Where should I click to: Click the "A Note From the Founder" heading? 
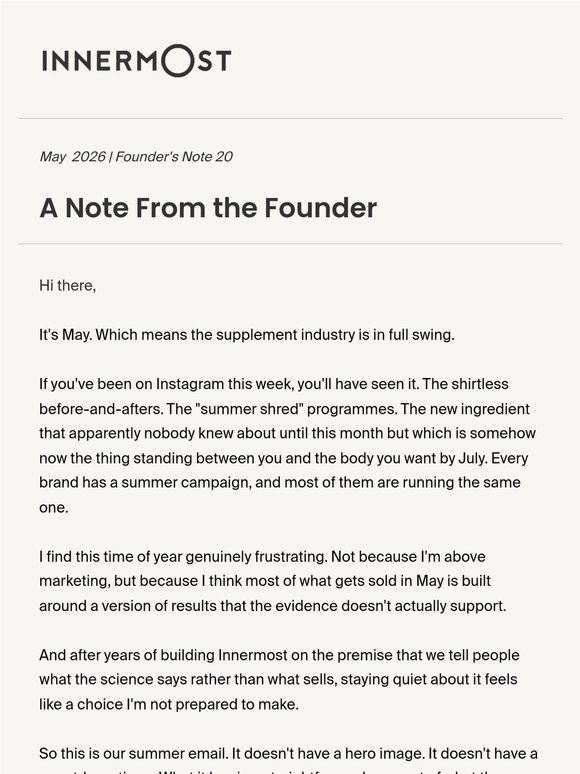click(x=208, y=207)
